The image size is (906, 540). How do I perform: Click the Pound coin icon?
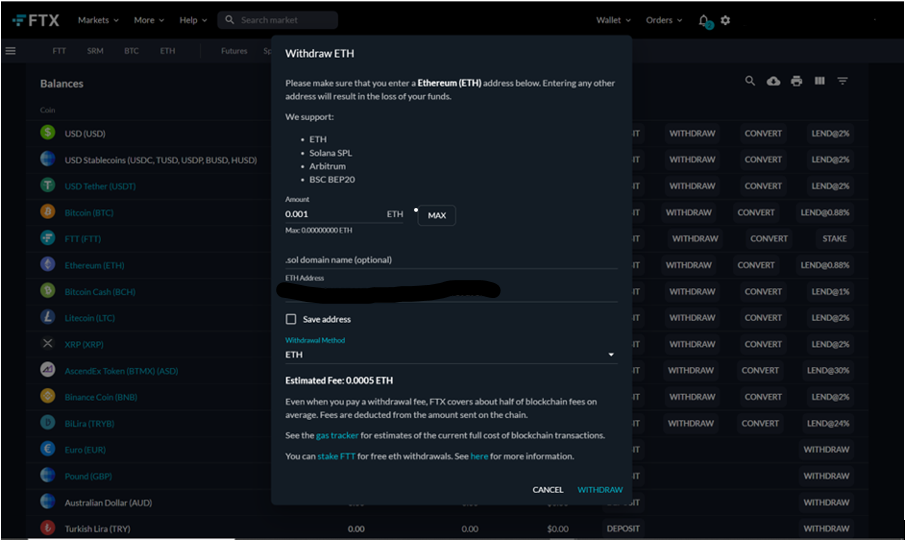coord(48,475)
